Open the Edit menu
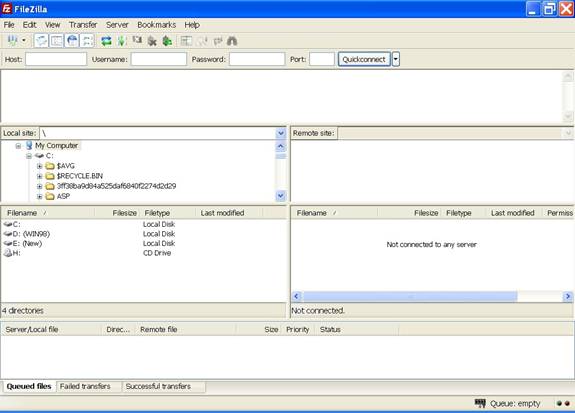575x413 pixels. (29, 25)
